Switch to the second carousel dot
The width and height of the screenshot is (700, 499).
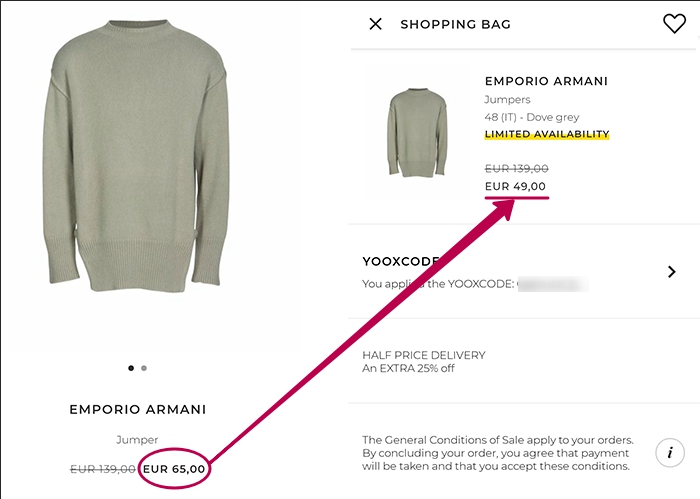point(144,368)
